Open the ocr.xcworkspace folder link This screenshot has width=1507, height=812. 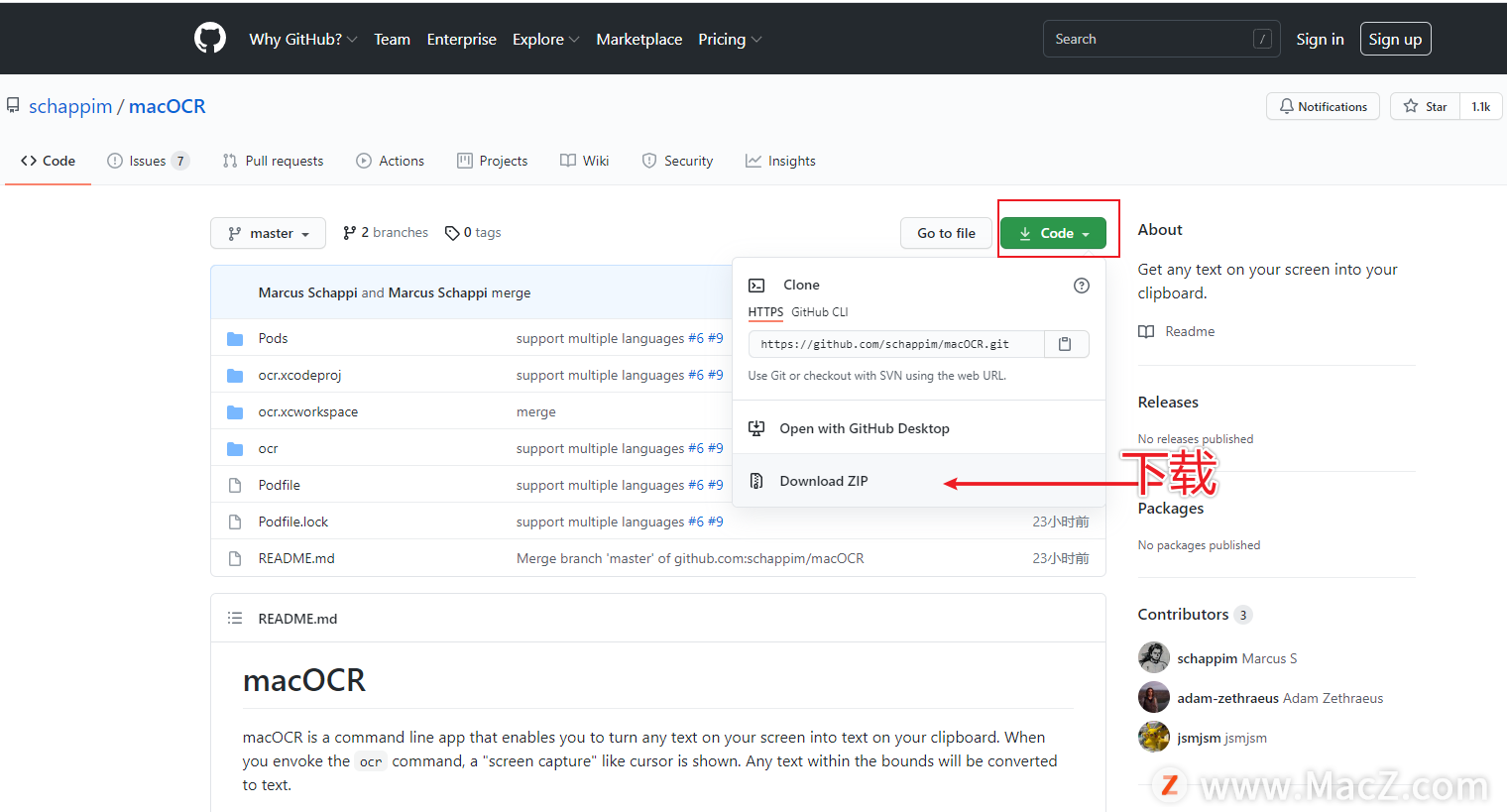click(x=308, y=411)
